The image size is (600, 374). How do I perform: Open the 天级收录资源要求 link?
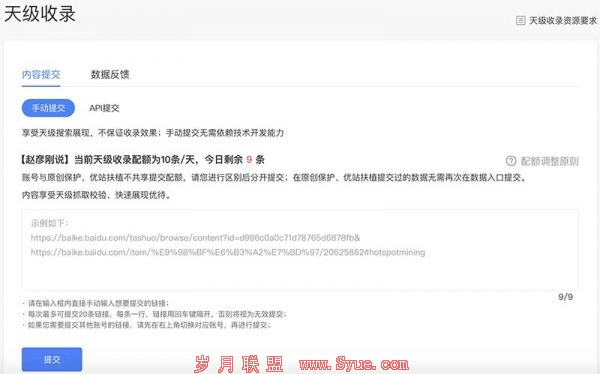562,20
